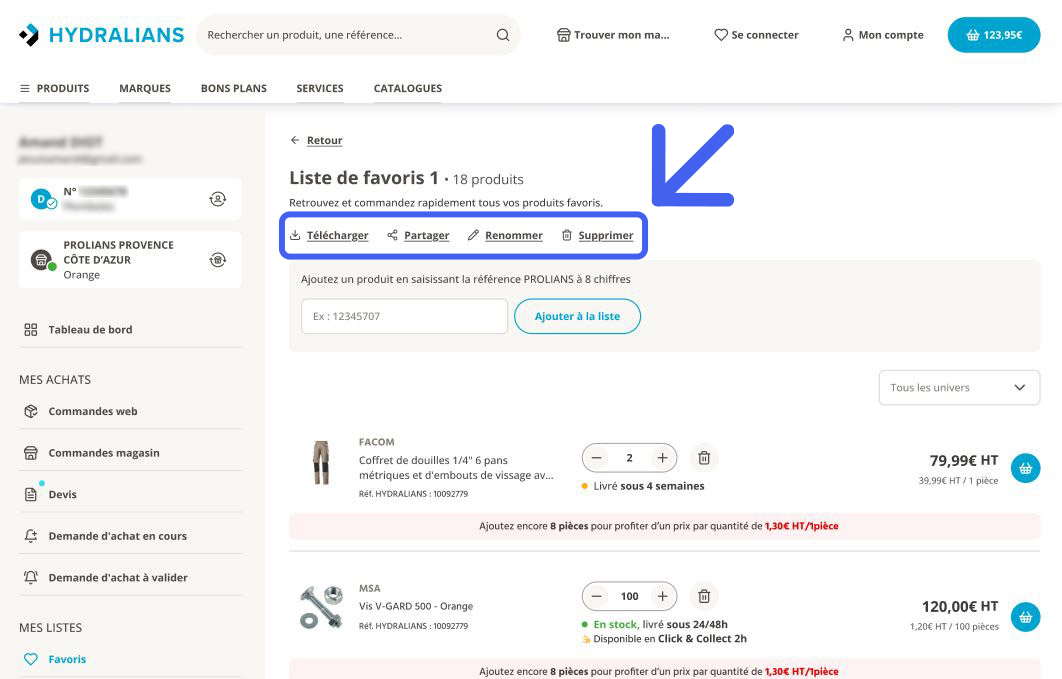Click the quantity field showing 2

coord(629,458)
